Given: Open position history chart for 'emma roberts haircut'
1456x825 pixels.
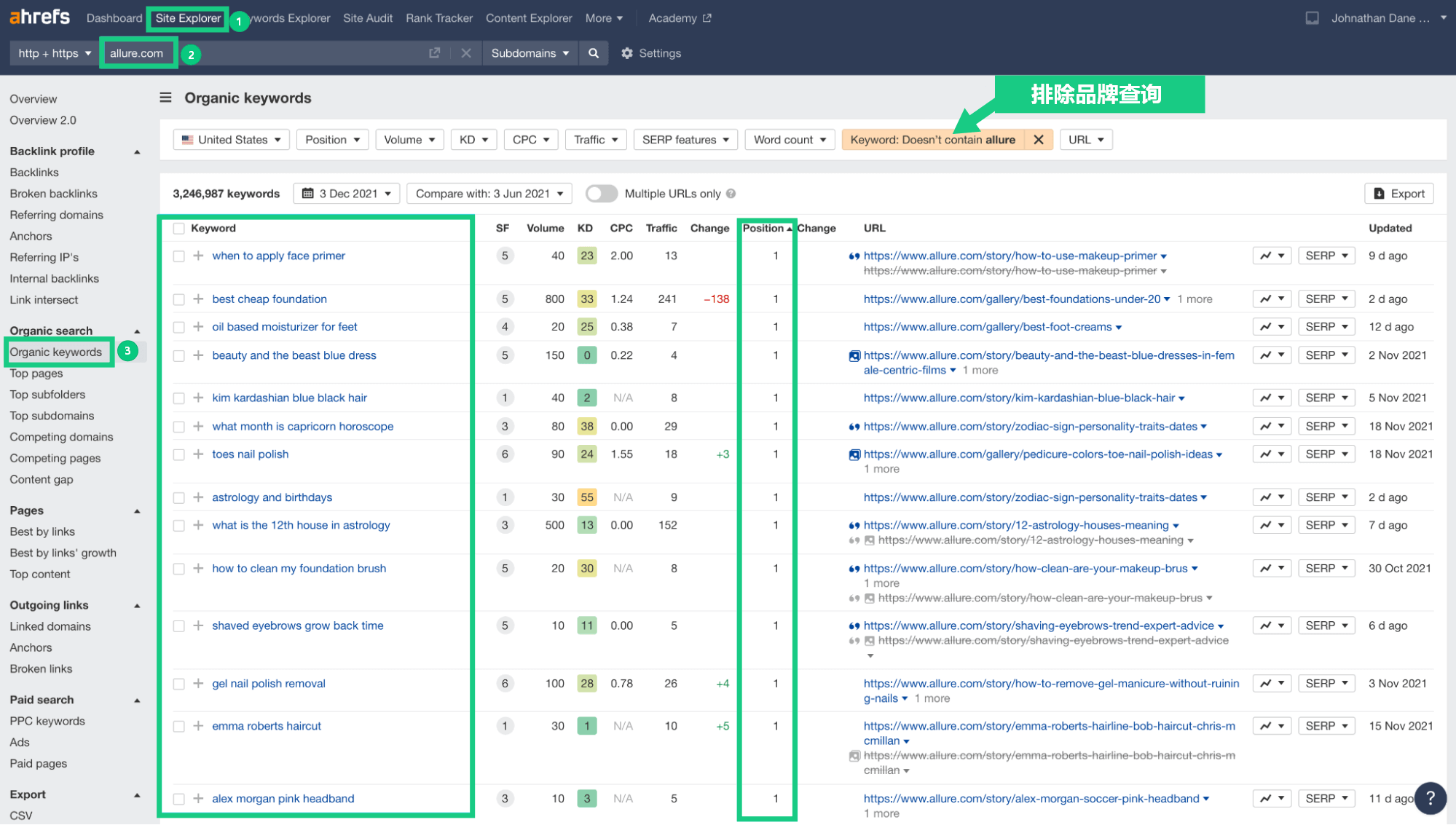Looking at the screenshot, I should point(1272,726).
